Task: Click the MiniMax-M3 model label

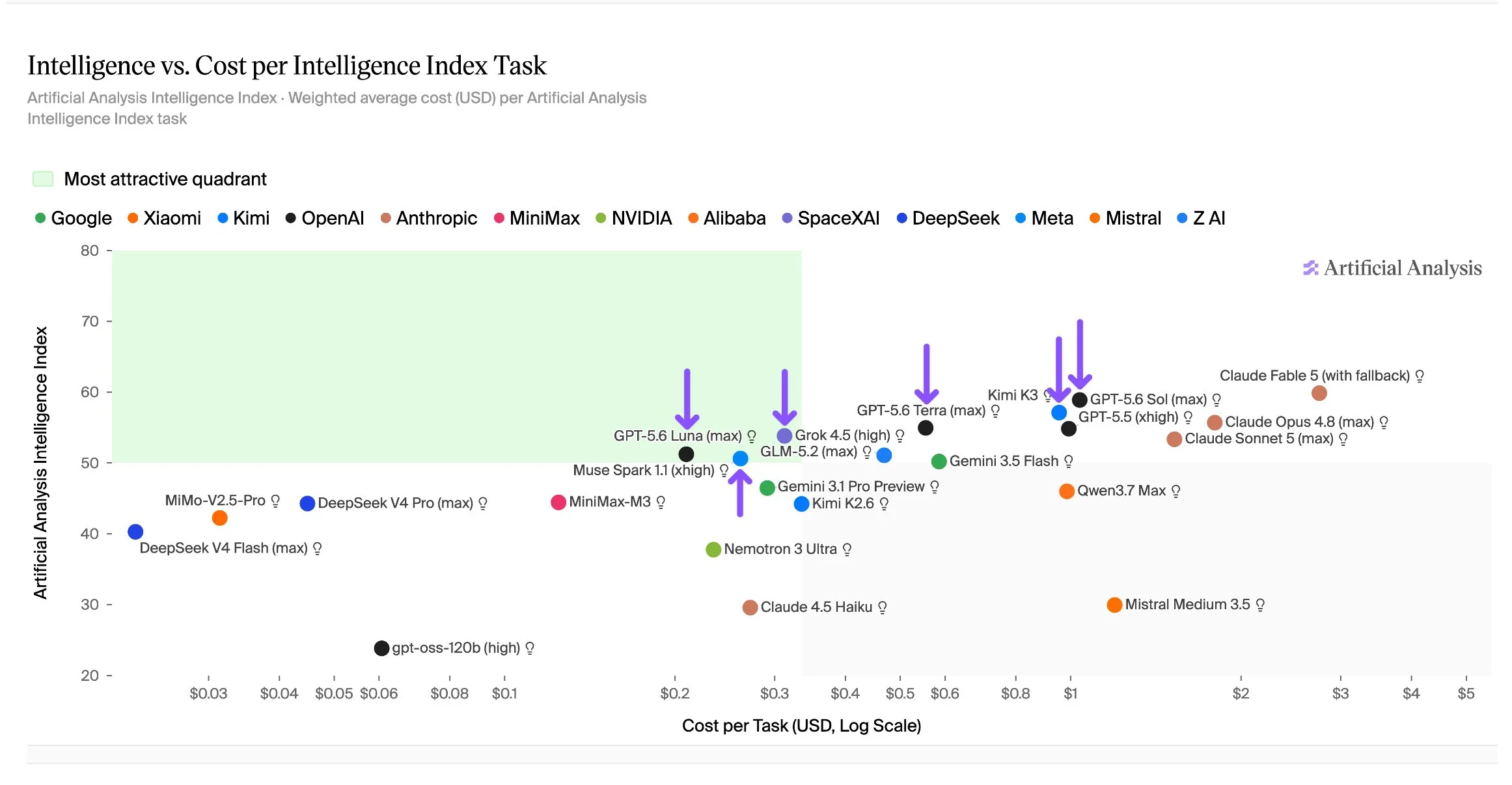Action: (610, 502)
